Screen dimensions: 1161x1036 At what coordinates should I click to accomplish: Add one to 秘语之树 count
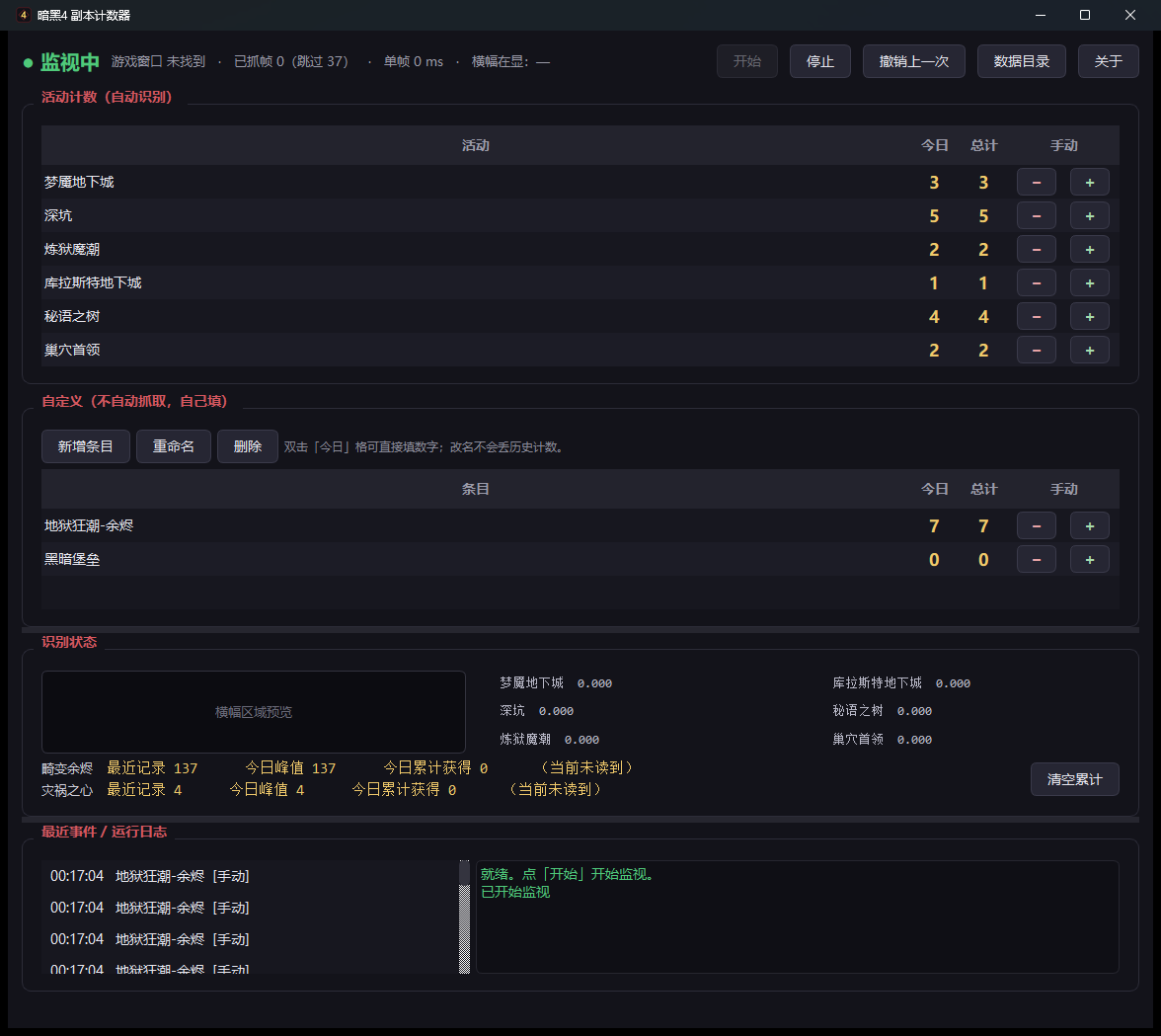(x=1089, y=317)
